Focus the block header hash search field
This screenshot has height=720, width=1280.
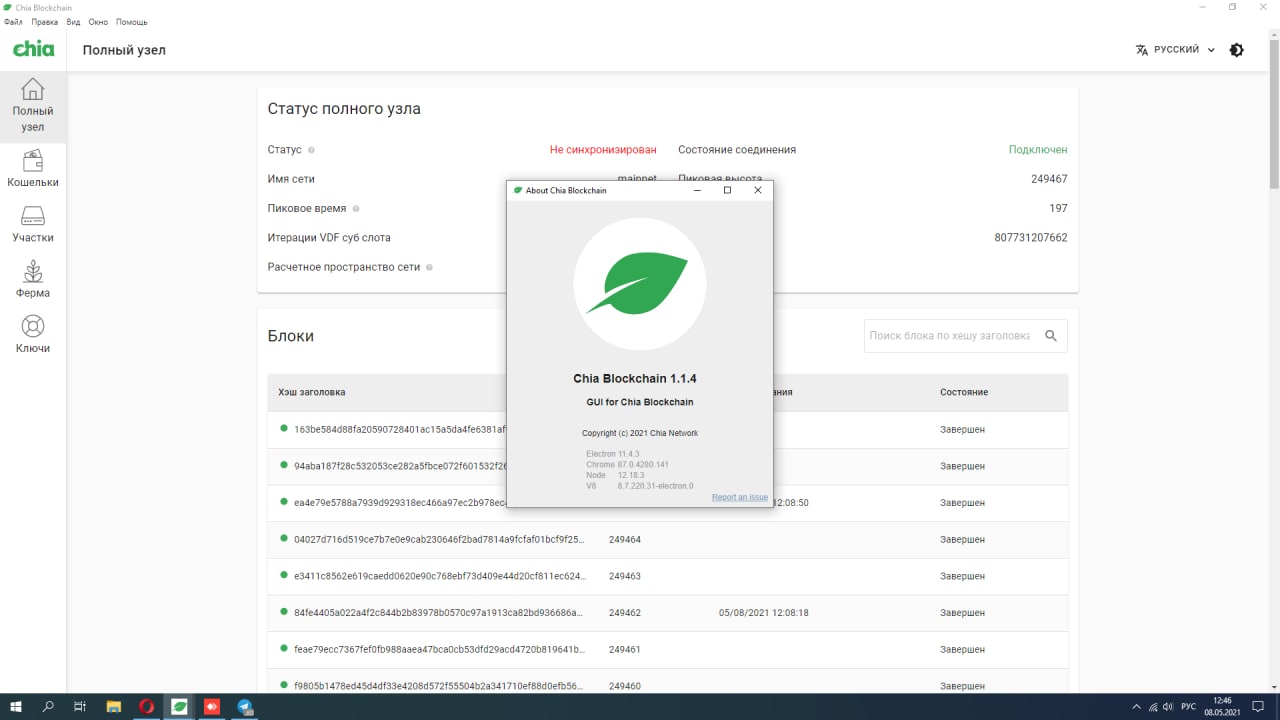click(x=949, y=336)
